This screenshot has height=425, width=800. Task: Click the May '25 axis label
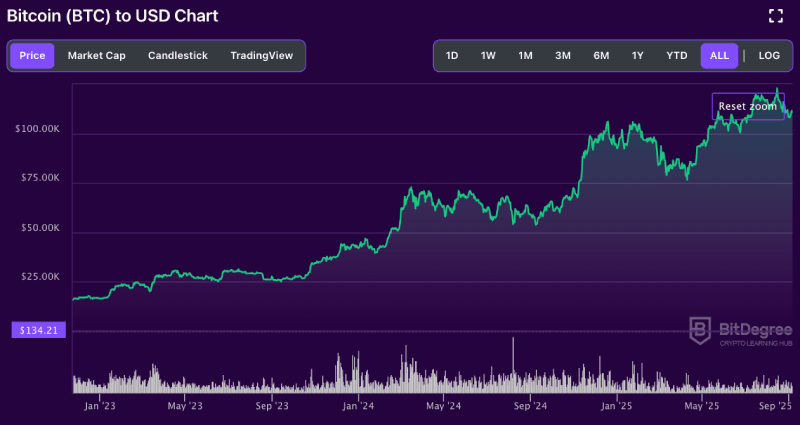[702, 406]
